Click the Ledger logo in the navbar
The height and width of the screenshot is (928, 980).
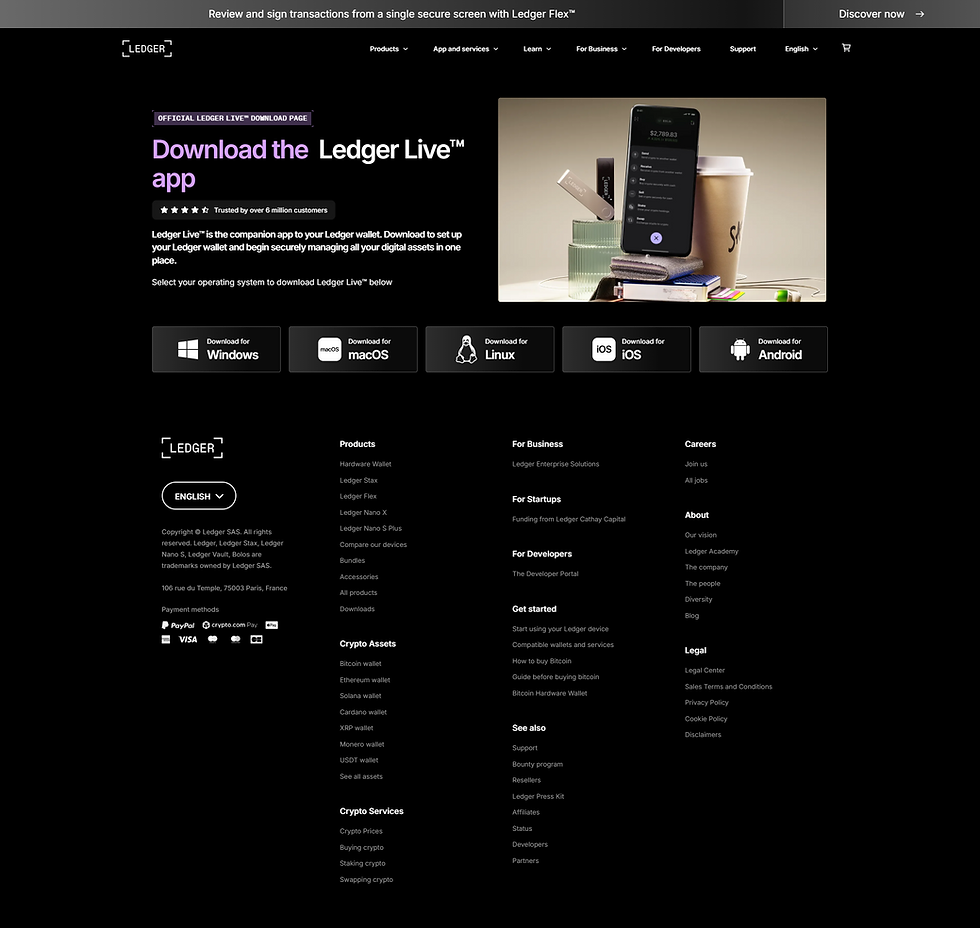click(x=146, y=47)
